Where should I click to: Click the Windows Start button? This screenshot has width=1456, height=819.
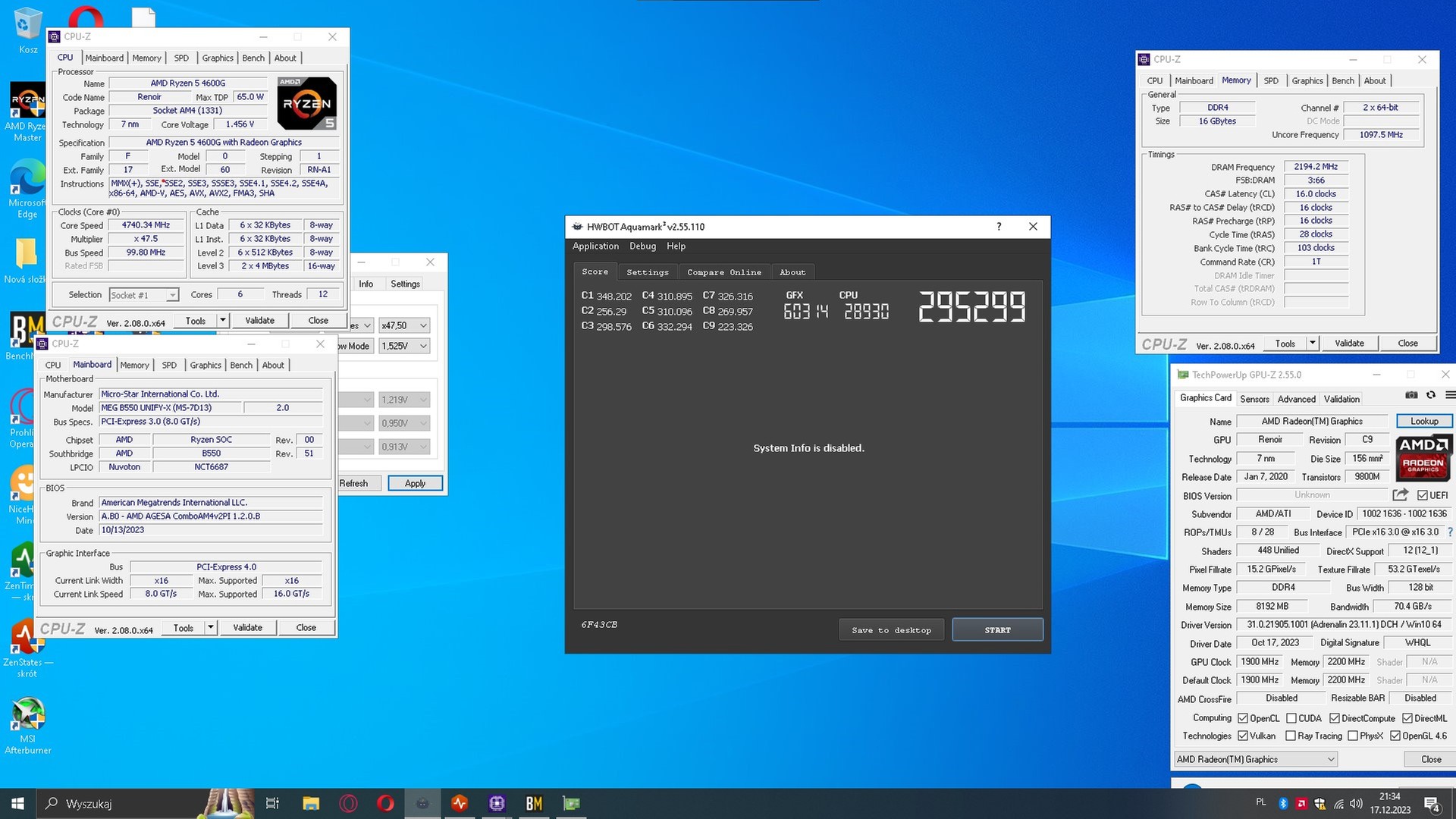point(17,803)
